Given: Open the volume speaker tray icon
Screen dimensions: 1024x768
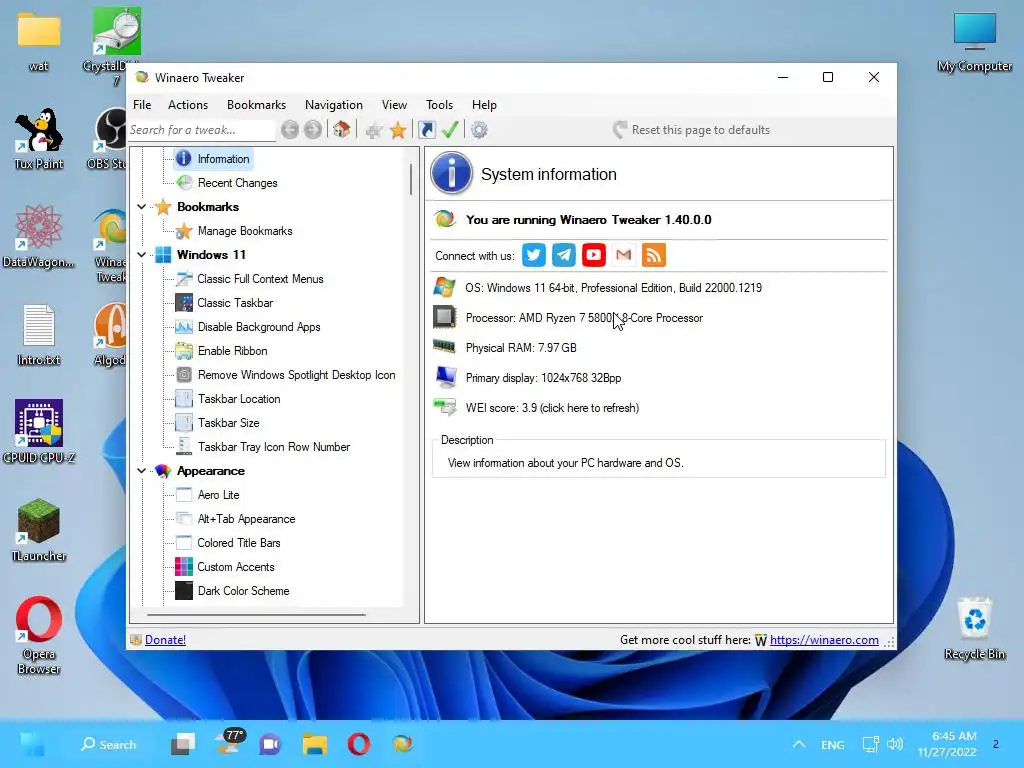Looking at the screenshot, I should pyautogui.click(x=895, y=744).
